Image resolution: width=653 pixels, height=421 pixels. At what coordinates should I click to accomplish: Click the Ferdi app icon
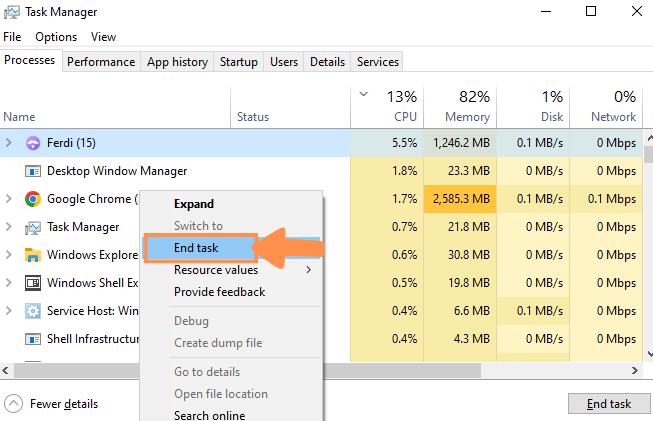pos(33,143)
